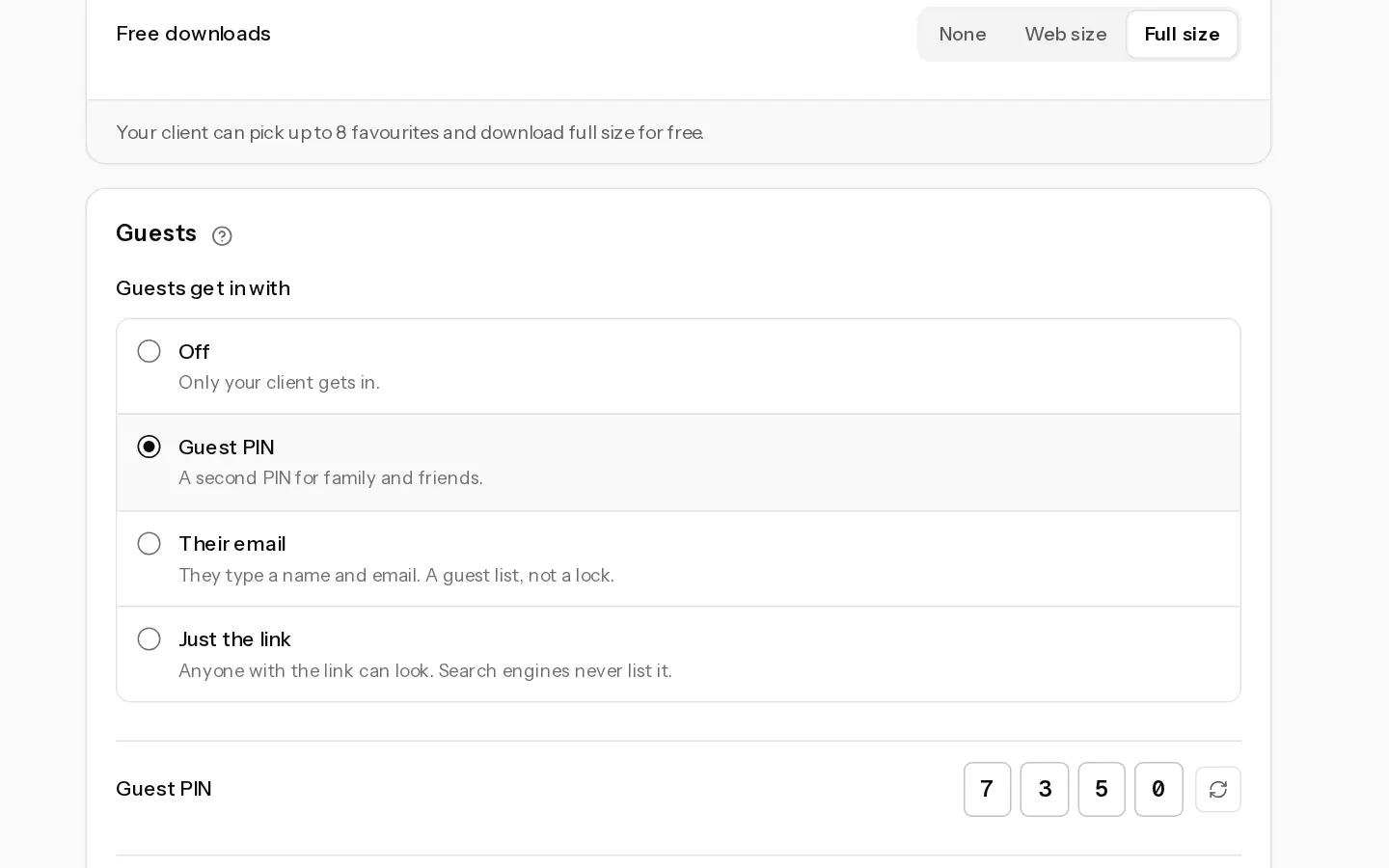Choose Full size free downloads
Viewport: 1389px width, 868px height.
(x=1182, y=35)
